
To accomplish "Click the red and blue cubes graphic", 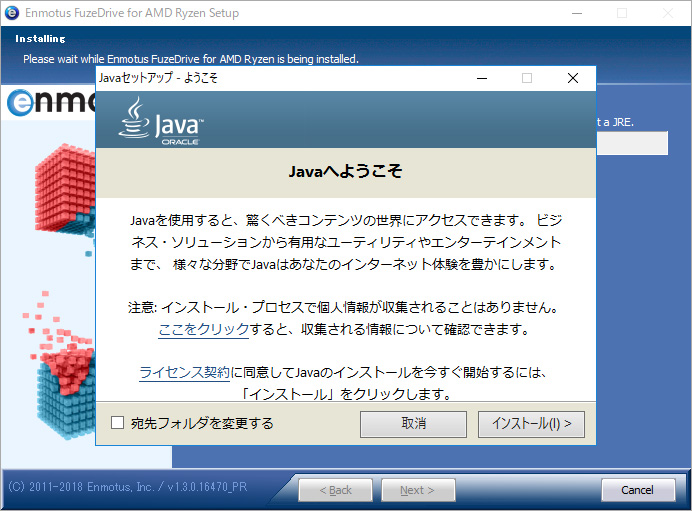I will [x=52, y=300].
